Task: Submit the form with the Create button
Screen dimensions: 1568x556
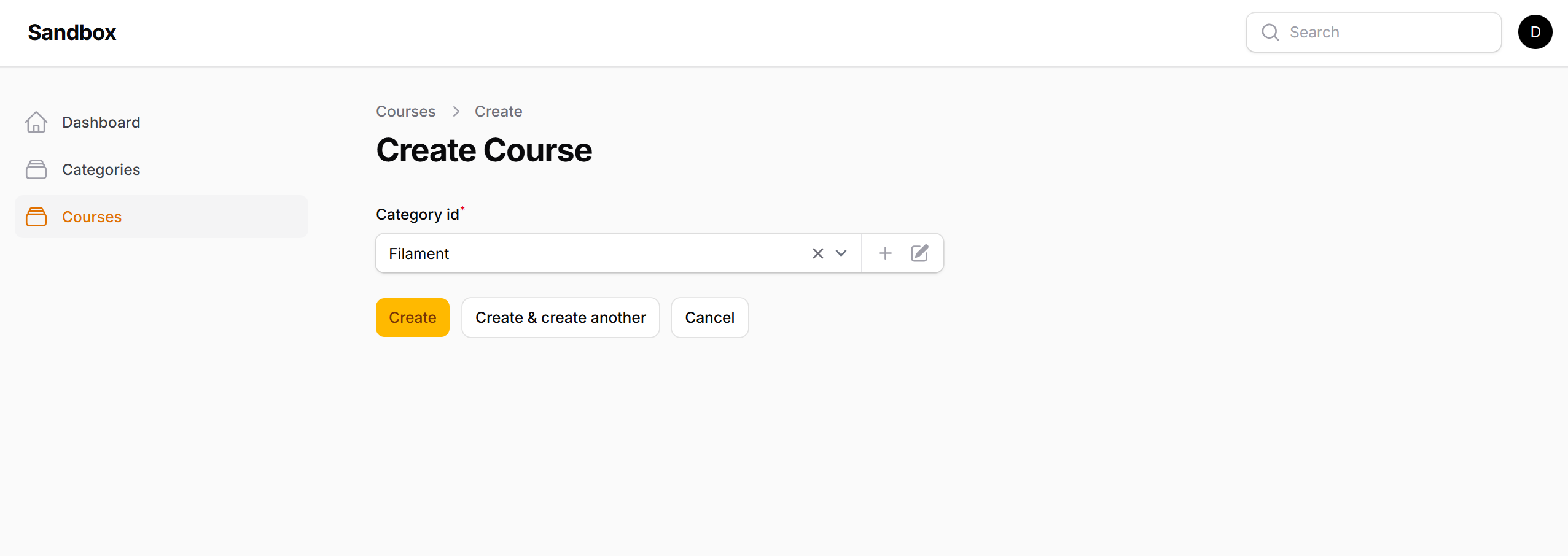Action: pyautogui.click(x=412, y=317)
